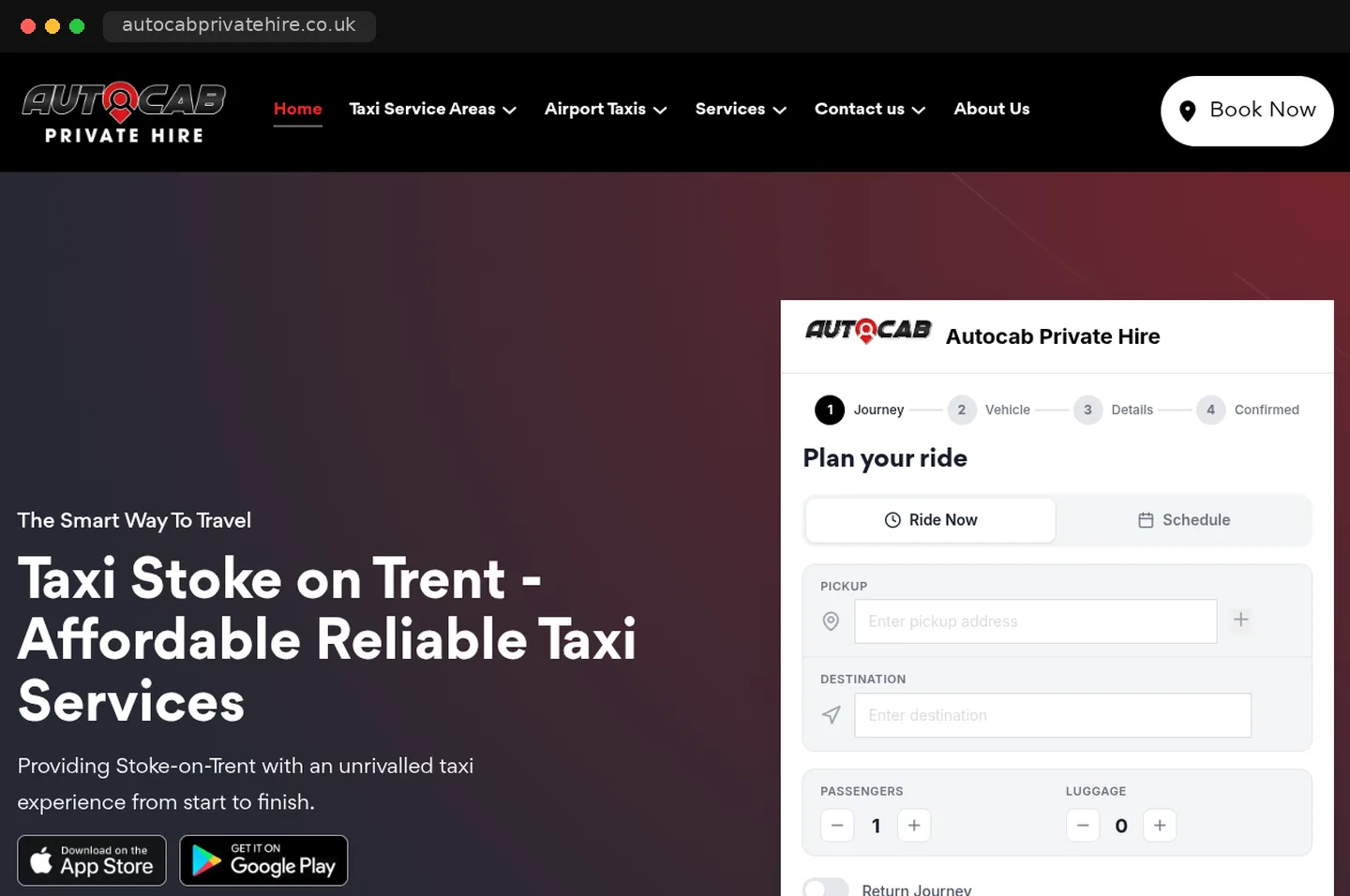The image size is (1350, 896).
Task: Click the PASSENGERS label
Action: pyautogui.click(x=862, y=791)
